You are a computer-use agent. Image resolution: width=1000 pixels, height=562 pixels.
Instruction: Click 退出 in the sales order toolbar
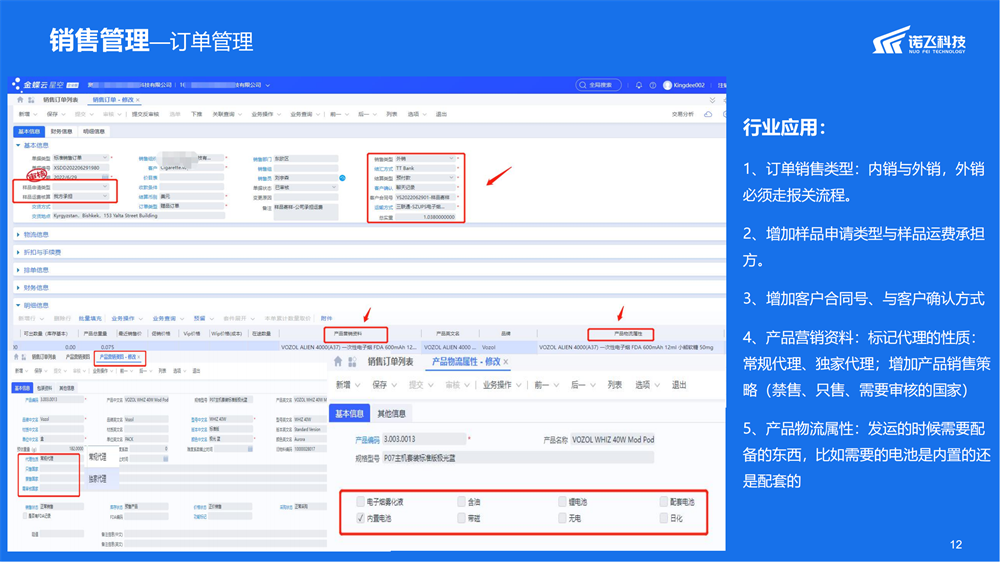(x=441, y=114)
